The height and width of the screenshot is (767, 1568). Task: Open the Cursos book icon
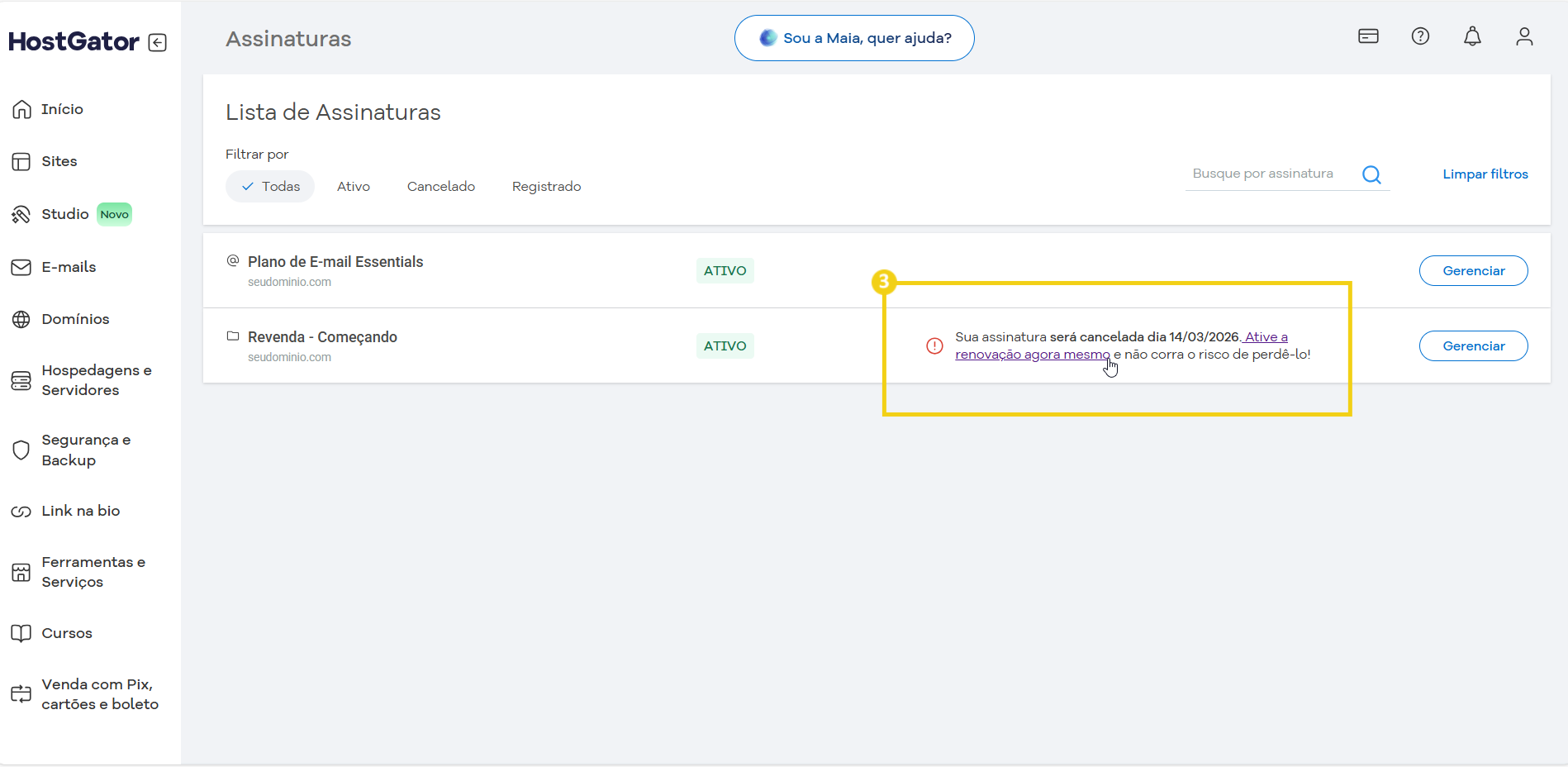(21, 633)
